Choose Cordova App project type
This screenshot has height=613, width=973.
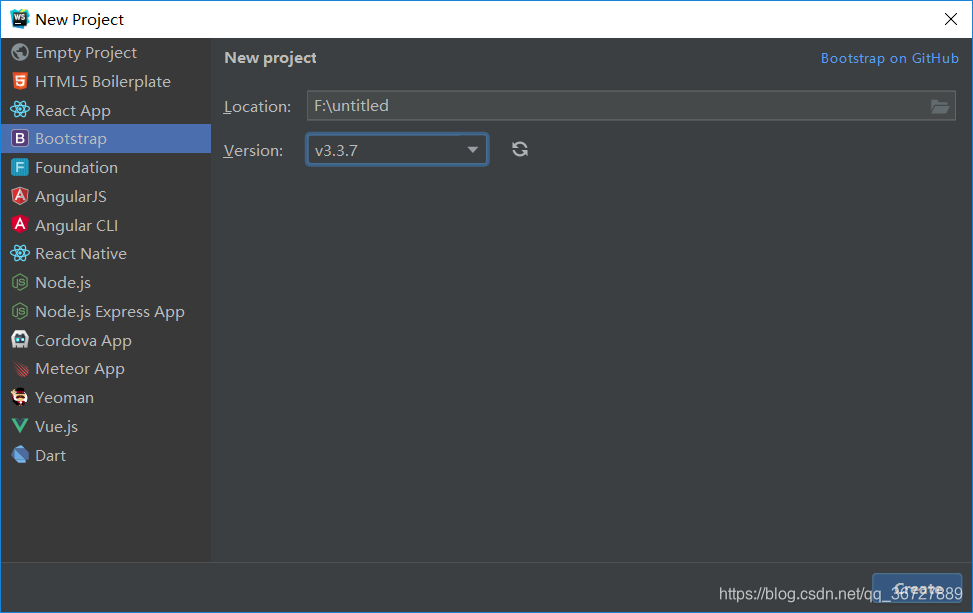106,339
